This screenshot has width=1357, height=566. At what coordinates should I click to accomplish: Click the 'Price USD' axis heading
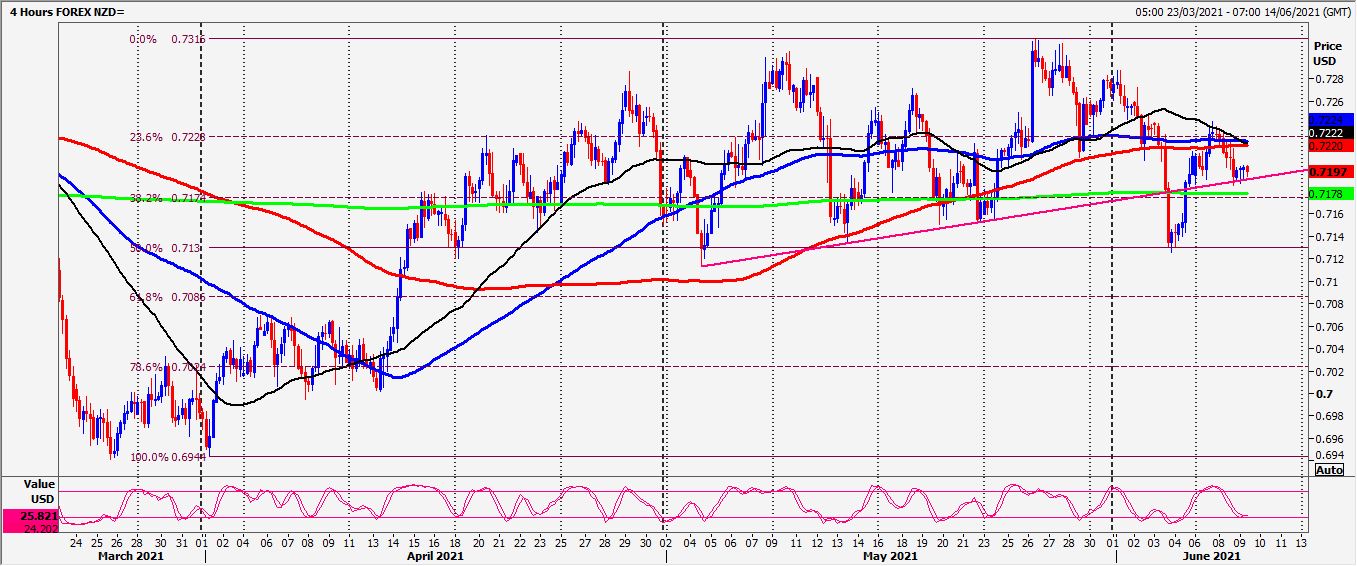(x=1328, y=53)
